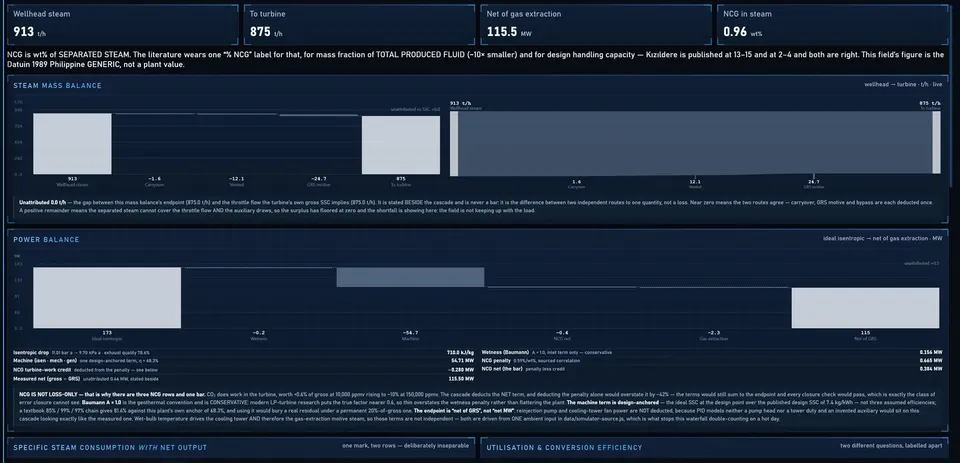Click the 0.665 MW value
Image resolution: width=960 pixels, height=463 pixels.
931,361
